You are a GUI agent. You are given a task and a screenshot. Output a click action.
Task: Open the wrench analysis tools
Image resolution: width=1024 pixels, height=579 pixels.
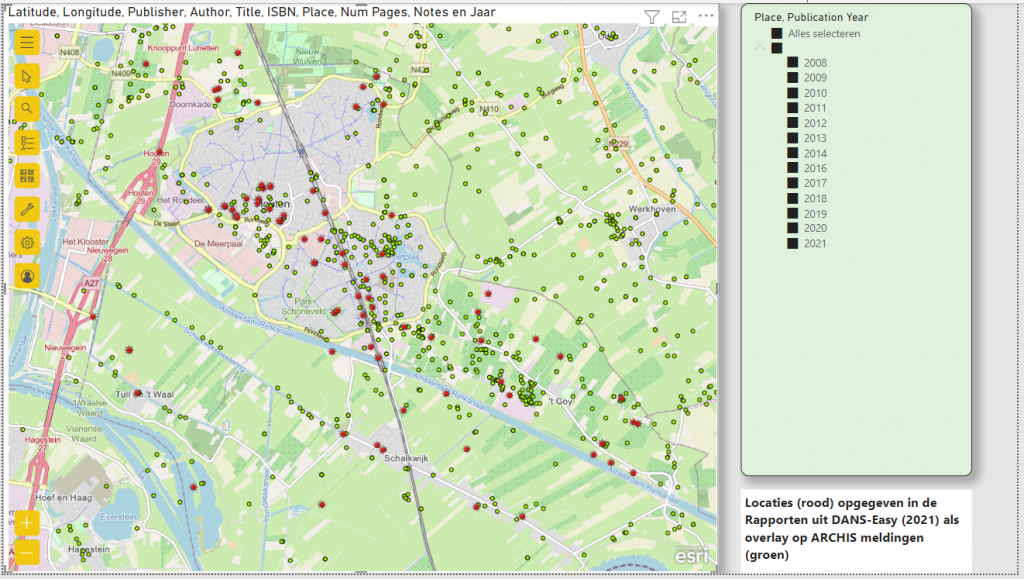click(x=27, y=209)
